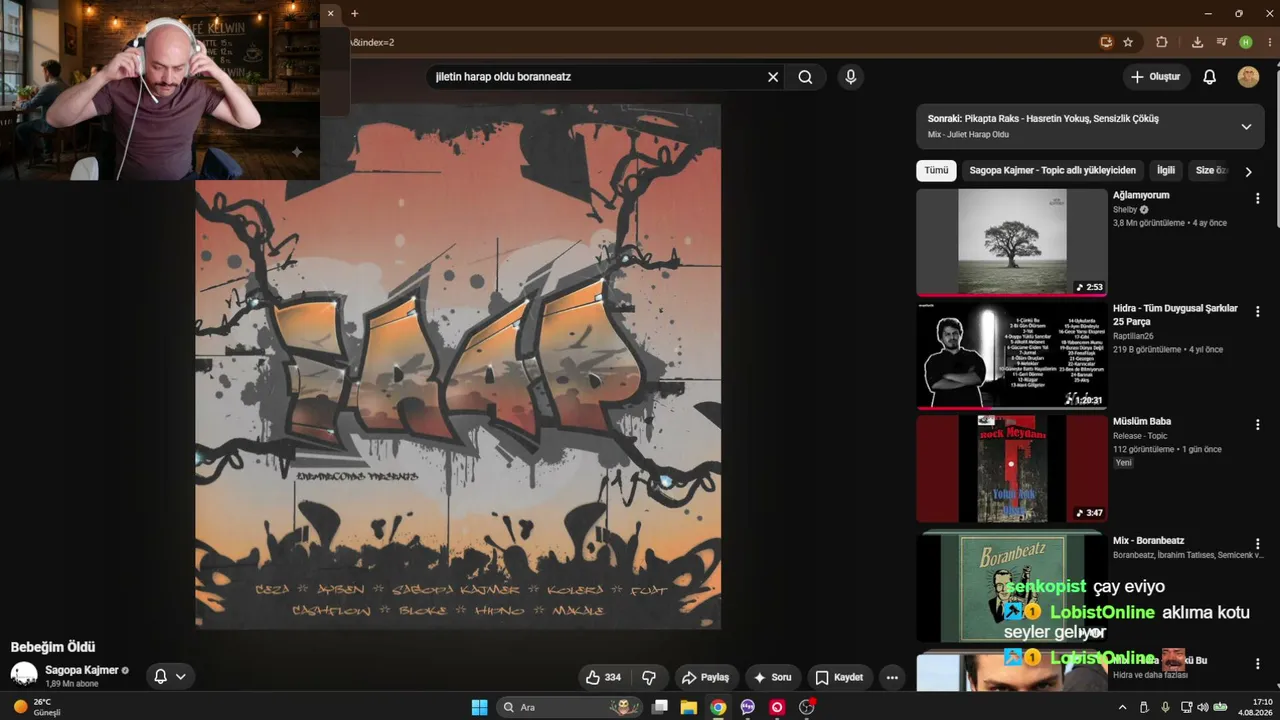Save the video with Kaydet
This screenshot has height=720, width=1280.
(x=838, y=677)
